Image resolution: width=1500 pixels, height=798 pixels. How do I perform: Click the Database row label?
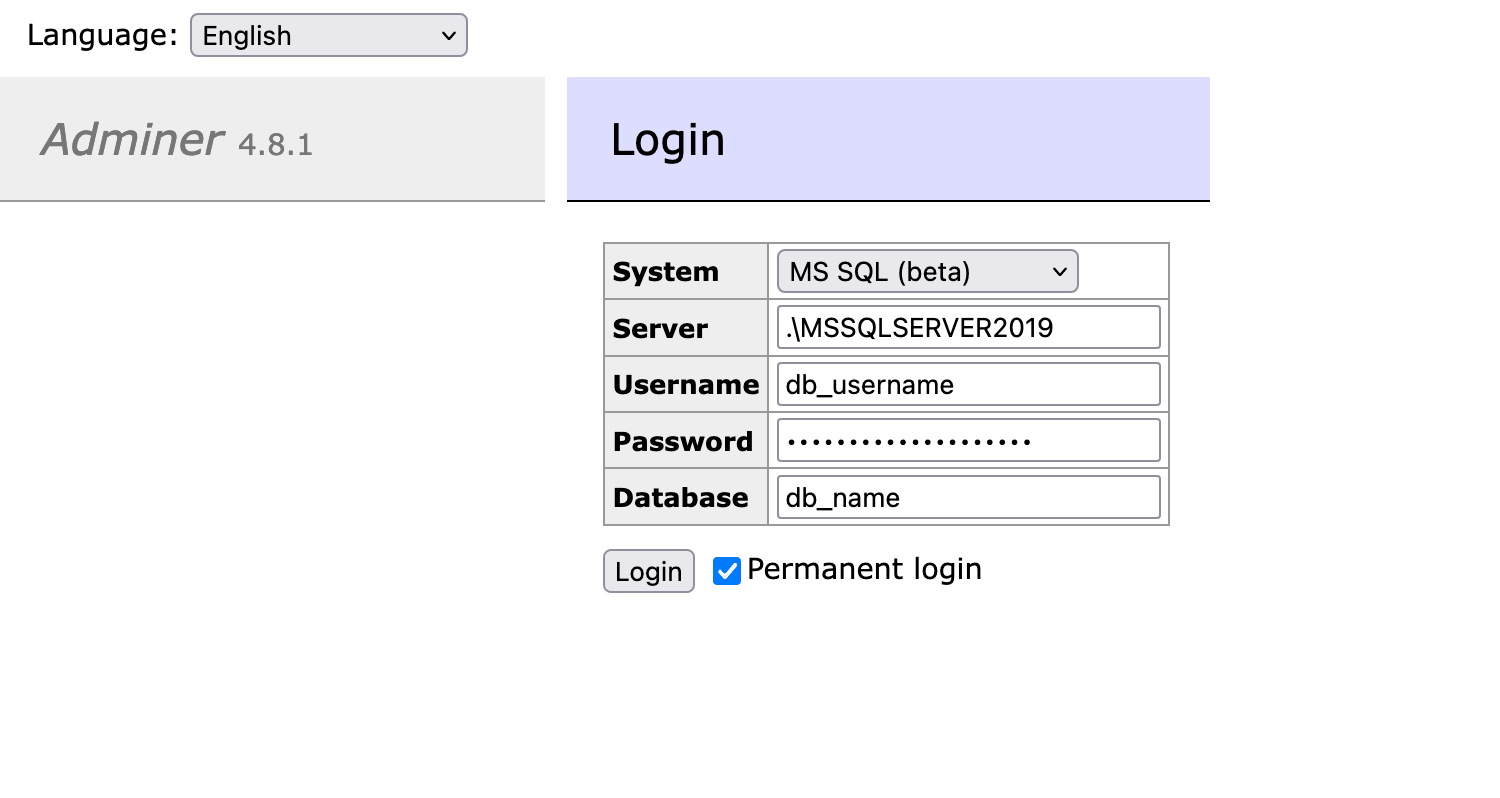pyautogui.click(x=680, y=498)
